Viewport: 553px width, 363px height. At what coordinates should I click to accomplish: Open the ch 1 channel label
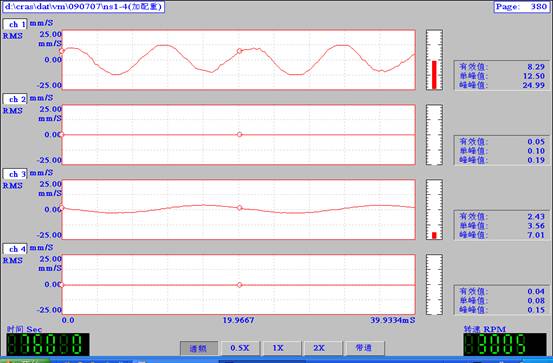(15, 24)
